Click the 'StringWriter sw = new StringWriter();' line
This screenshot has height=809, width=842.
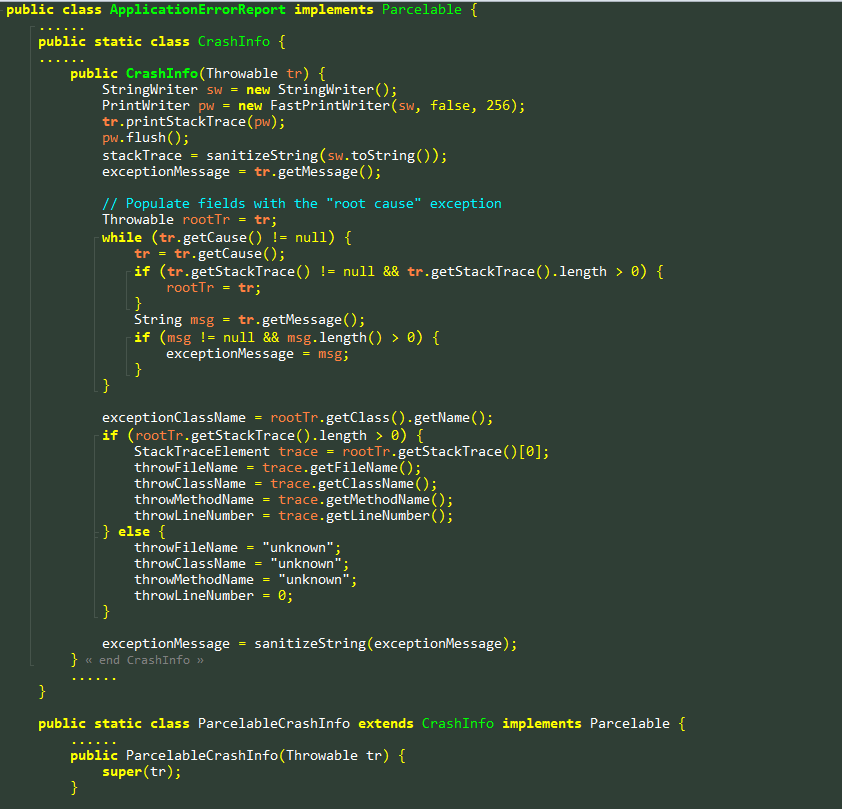250,90
